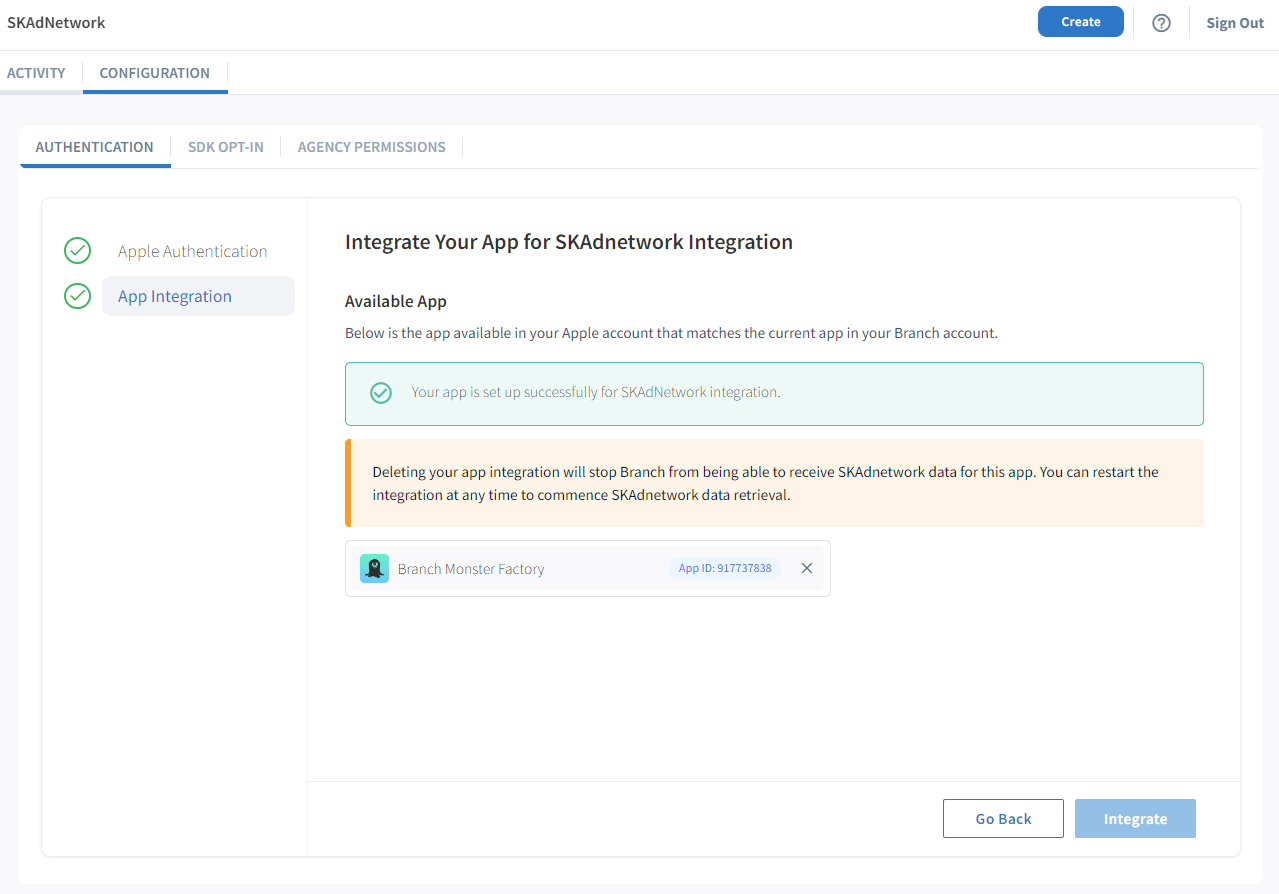This screenshot has height=894, width=1279.
Task: Switch to the Activity tab
Action: point(36,73)
